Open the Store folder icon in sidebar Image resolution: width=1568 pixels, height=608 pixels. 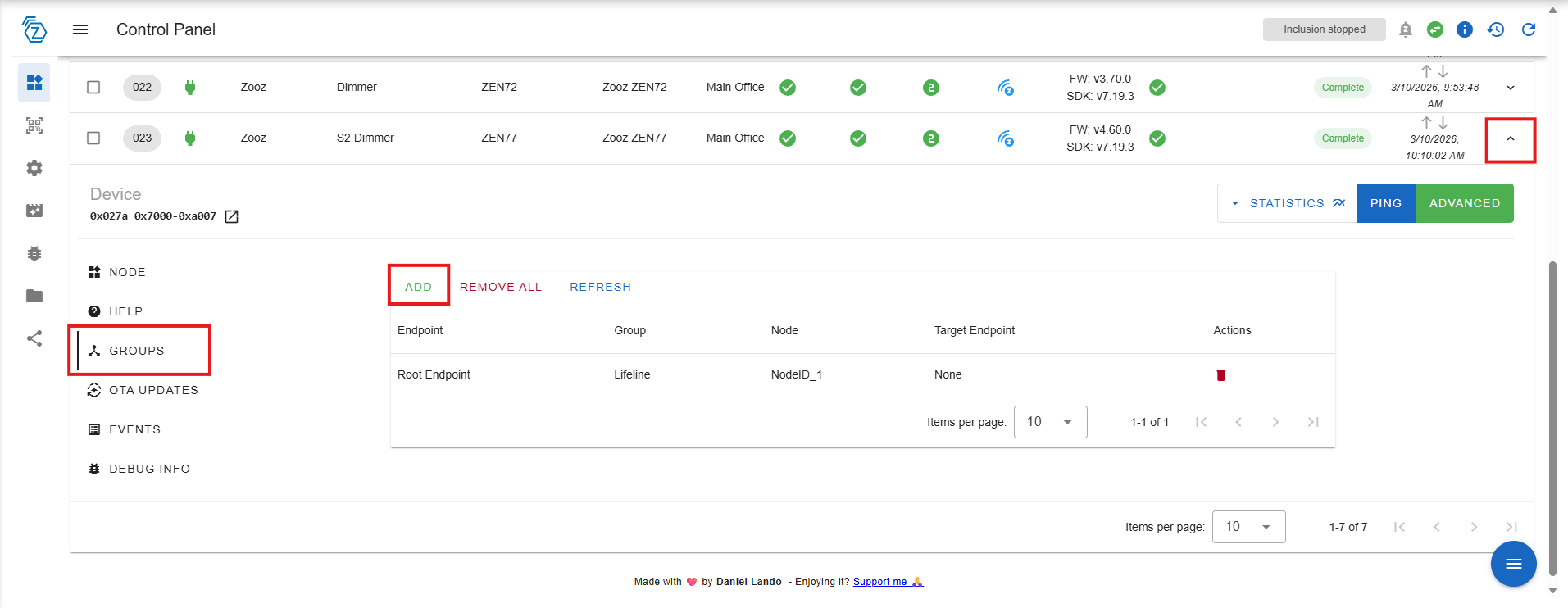click(x=34, y=296)
